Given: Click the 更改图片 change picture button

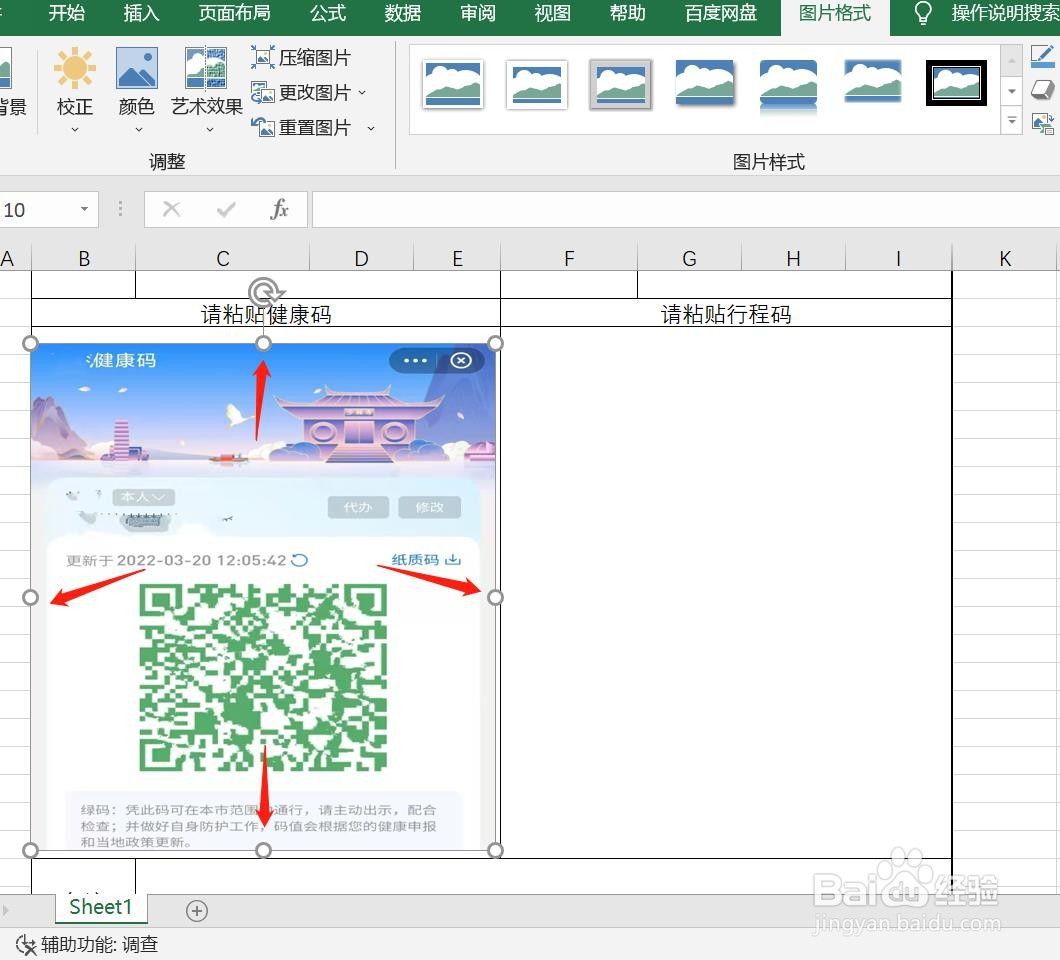Looking at the screenshot, I should coord(300,92).
